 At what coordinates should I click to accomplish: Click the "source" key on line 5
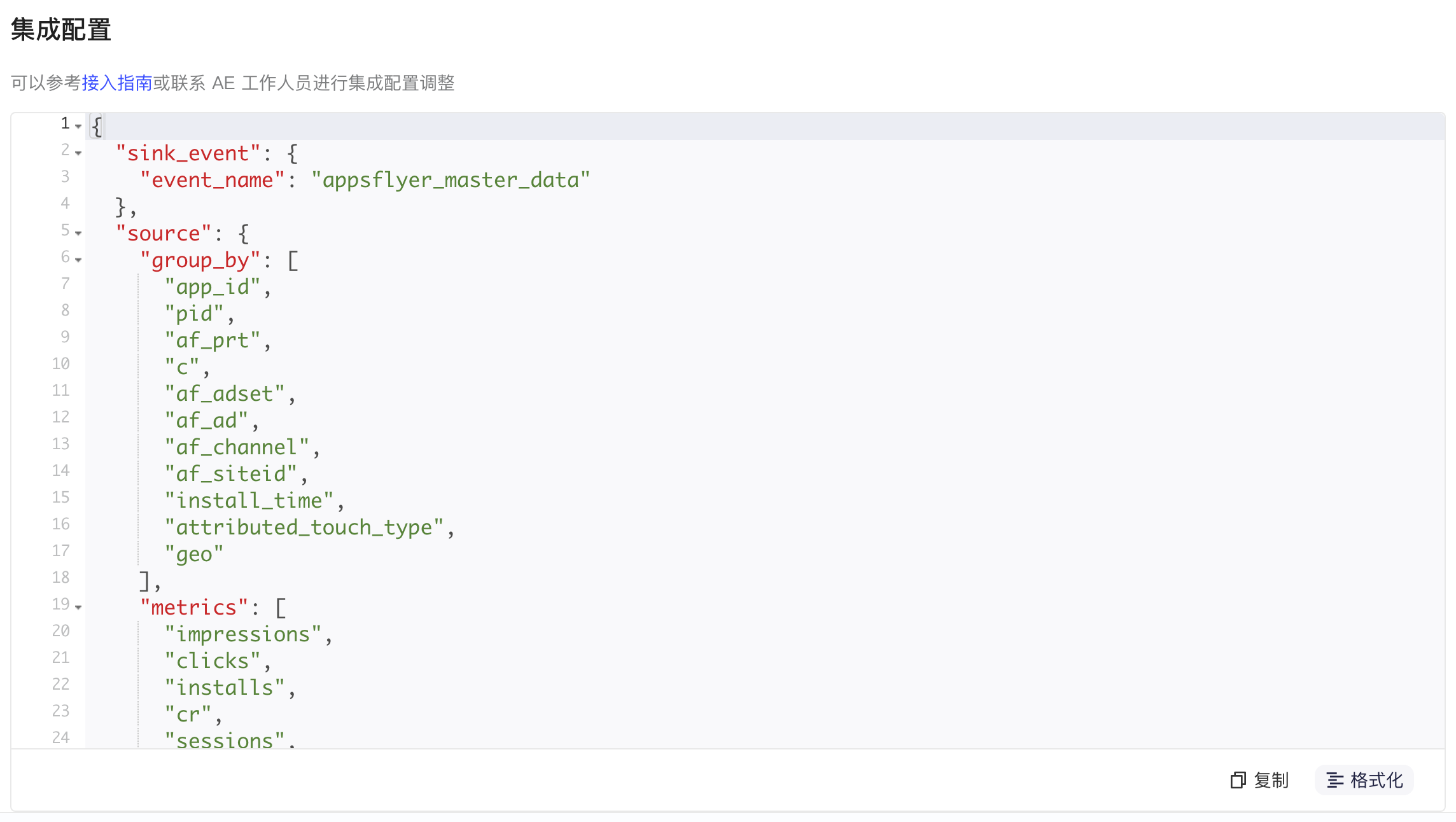pos(164,233)
